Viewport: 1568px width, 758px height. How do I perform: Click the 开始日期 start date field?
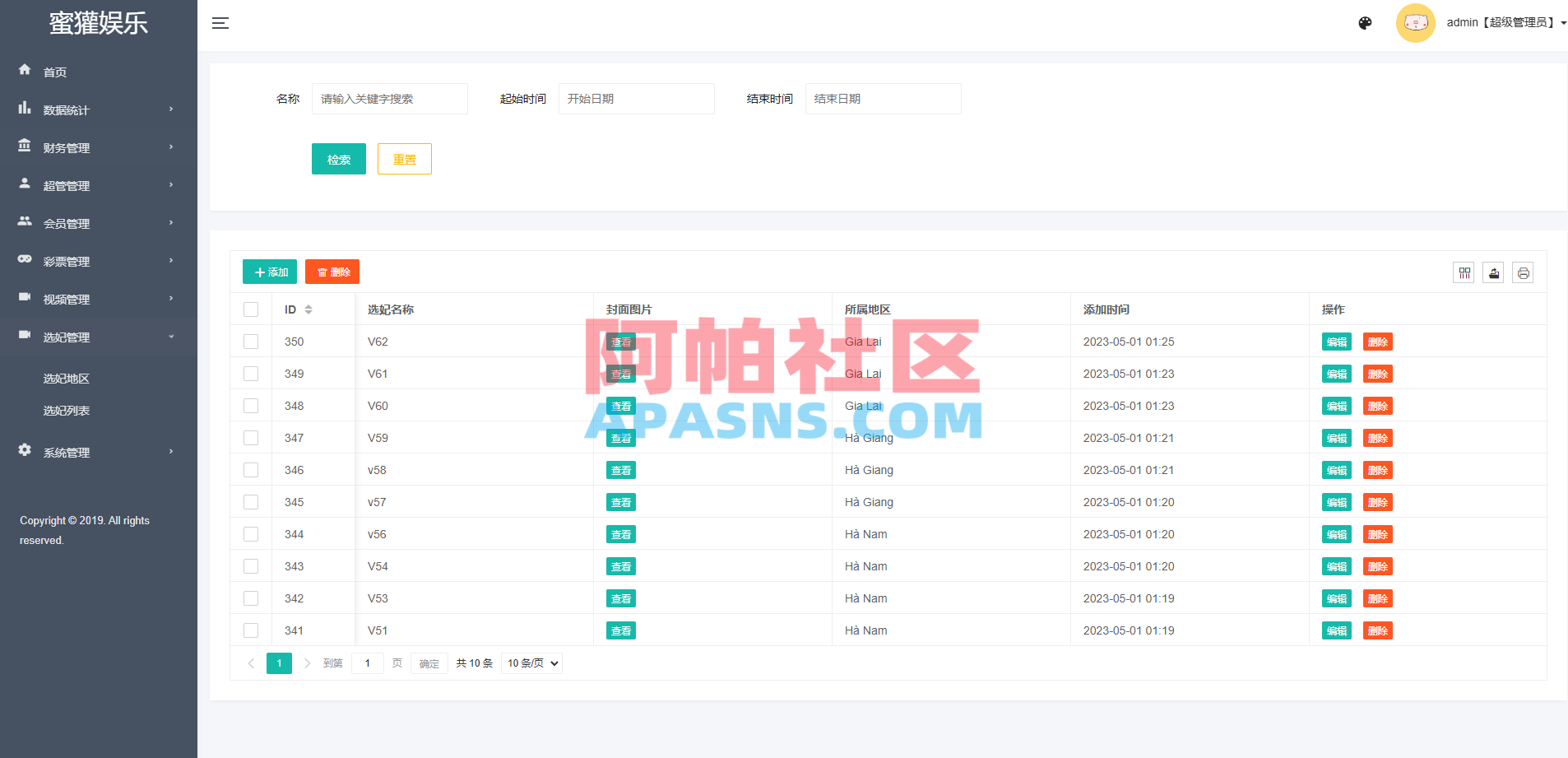[636, 98]
